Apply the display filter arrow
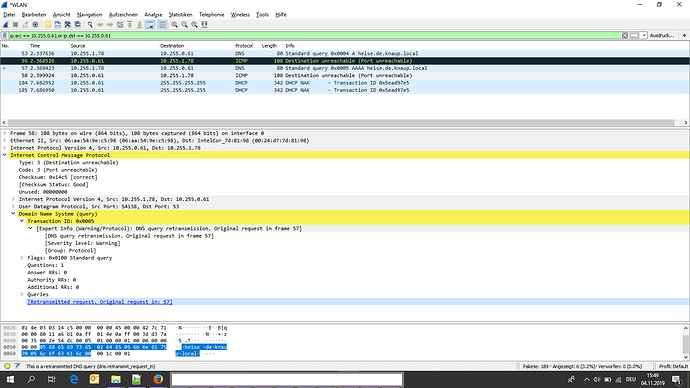Viewport: 690px width, 388px height. point(634,35)
